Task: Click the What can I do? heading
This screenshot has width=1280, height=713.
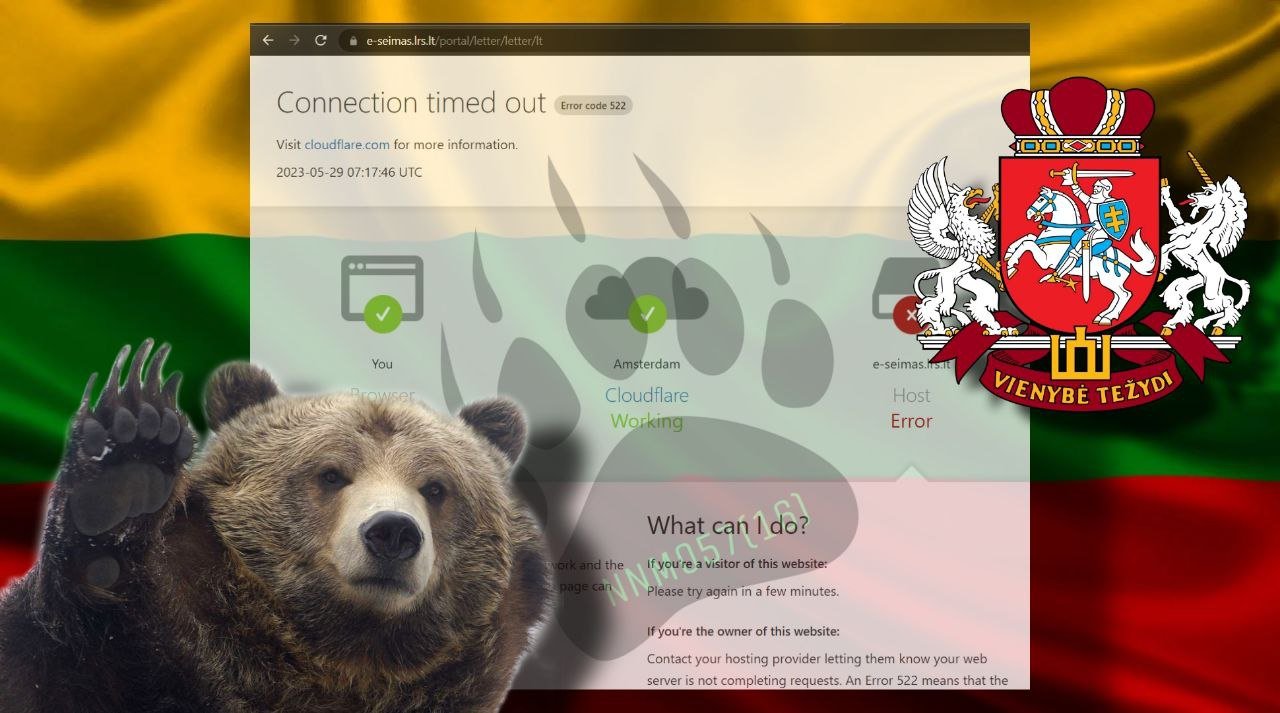Action: 728,525
